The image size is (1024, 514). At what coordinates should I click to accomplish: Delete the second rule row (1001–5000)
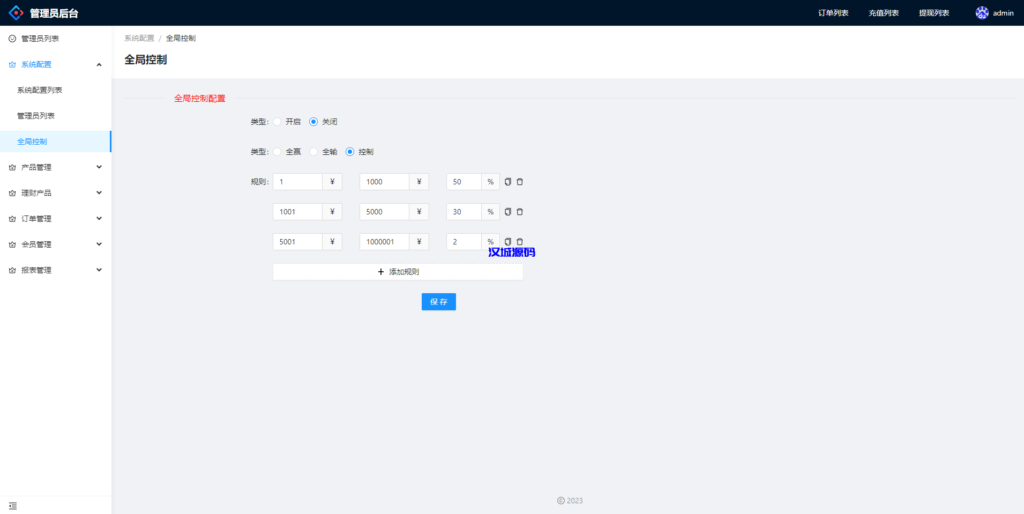[x=520, y=212]
